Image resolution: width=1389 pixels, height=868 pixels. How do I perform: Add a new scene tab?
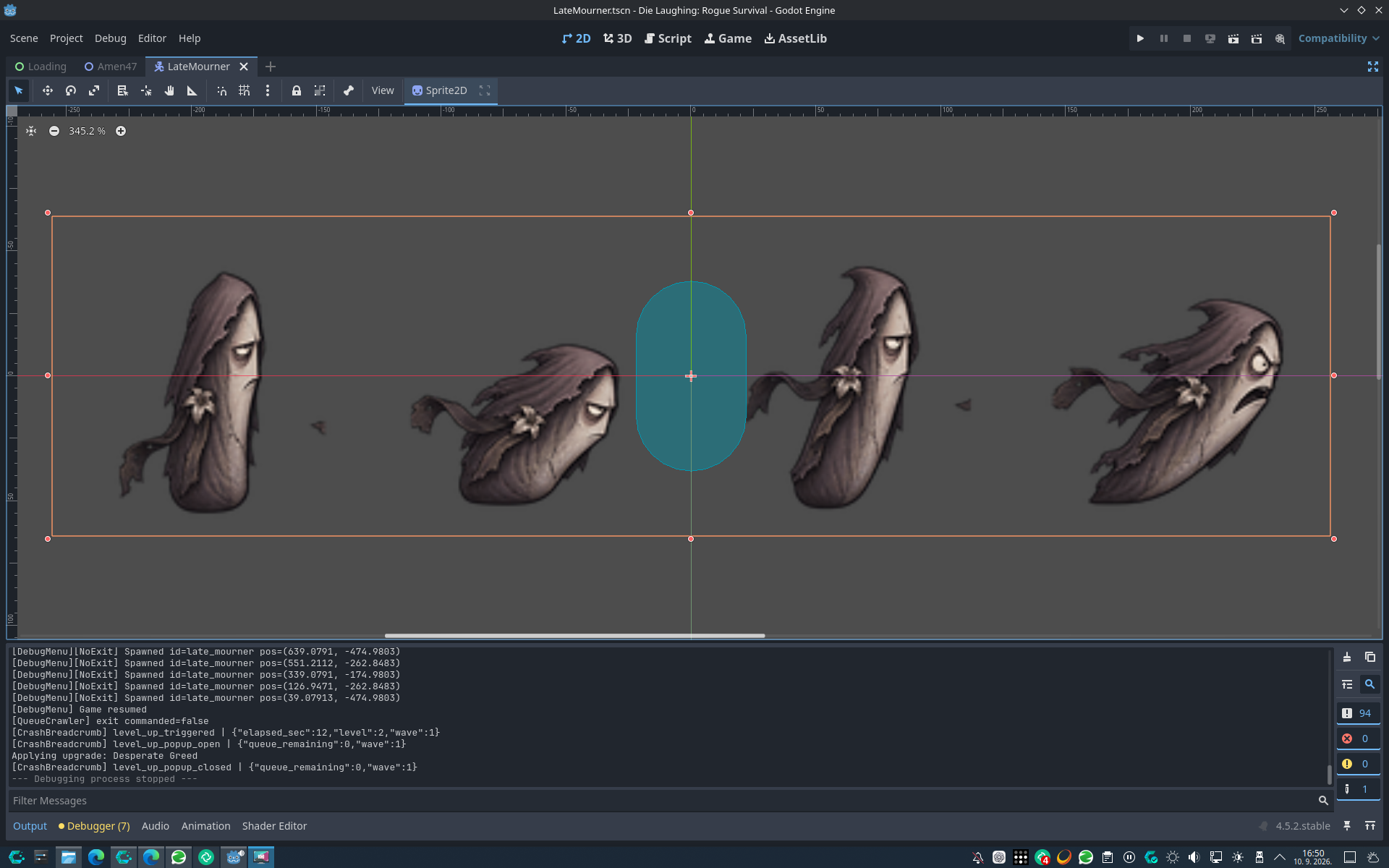point(271,67)
